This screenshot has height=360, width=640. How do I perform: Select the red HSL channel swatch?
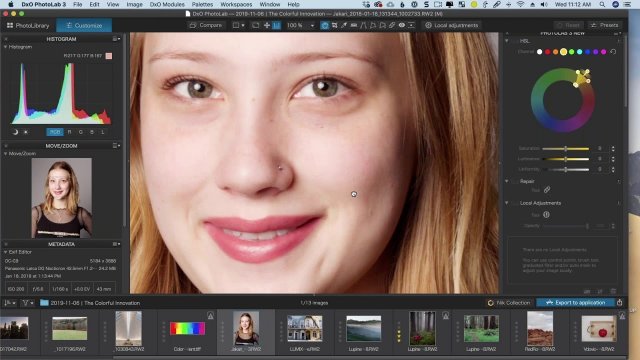coord(547,52)
